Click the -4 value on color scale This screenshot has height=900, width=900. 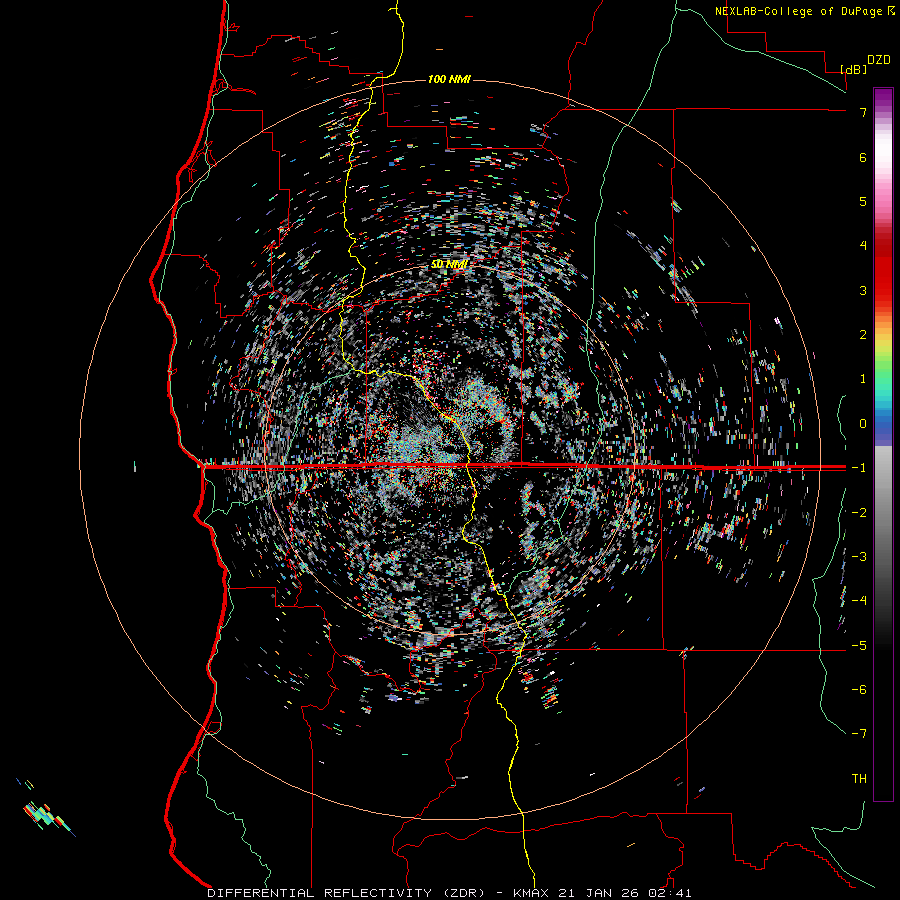tap(859, 601)
